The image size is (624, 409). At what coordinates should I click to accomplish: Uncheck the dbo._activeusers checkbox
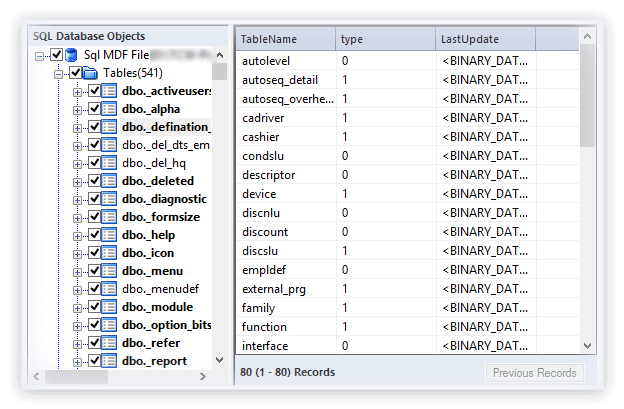tap(94, 92)
